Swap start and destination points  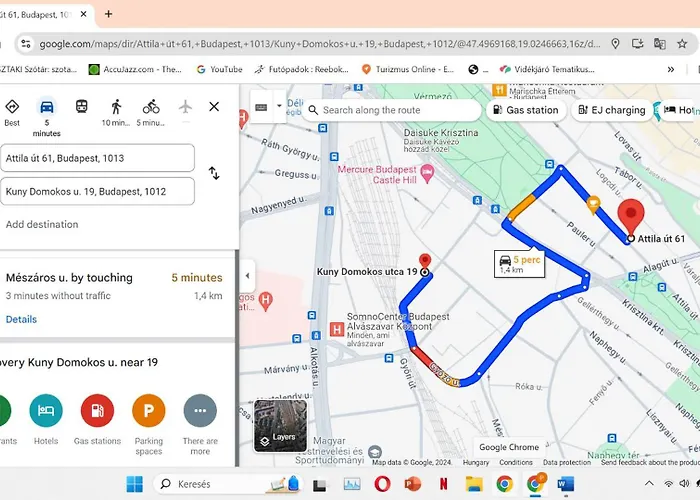point(214,173)
